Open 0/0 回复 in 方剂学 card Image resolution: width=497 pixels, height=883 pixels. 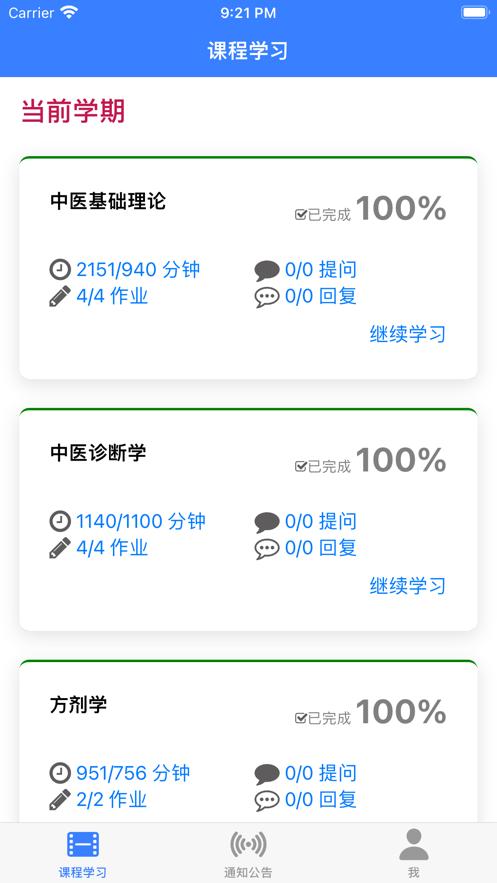(321, 800)
